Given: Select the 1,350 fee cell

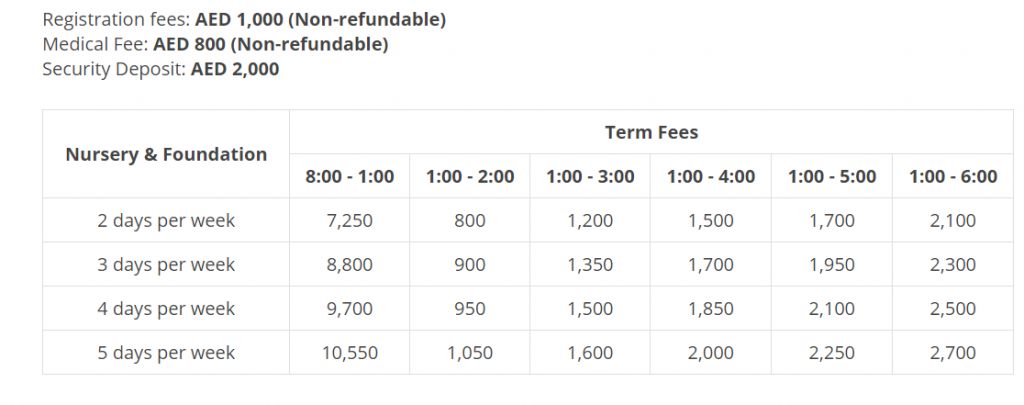Looking at the screenshot, I should click(590, 265).
